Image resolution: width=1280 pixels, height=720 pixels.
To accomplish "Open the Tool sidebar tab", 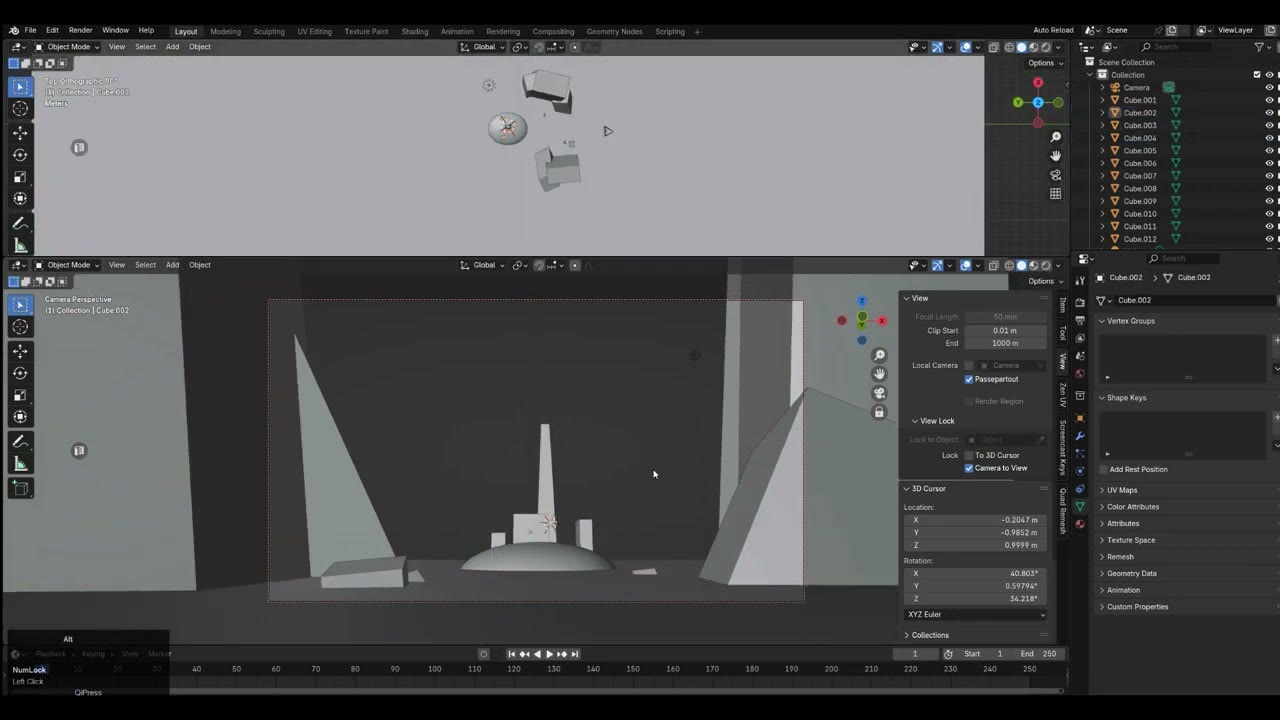I will (1062, 333).
